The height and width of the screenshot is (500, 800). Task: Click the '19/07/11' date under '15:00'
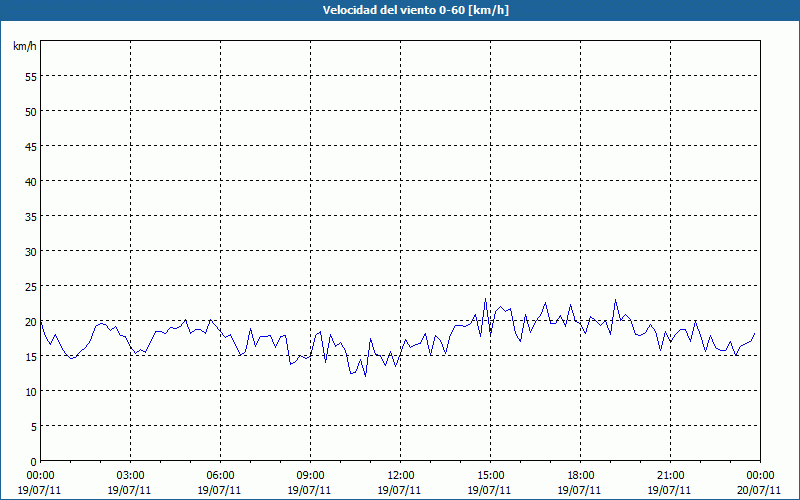tap(490, 490)
